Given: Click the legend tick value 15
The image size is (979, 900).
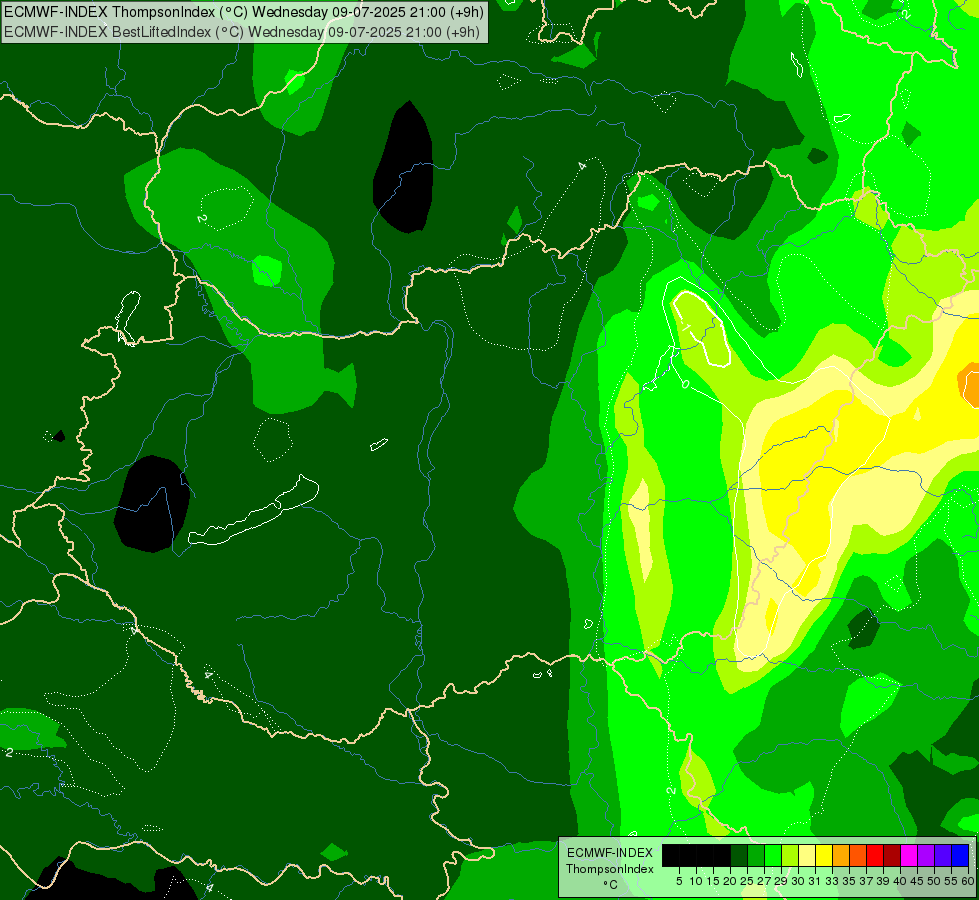Looking at the screenshot, I should click(714, 881).
